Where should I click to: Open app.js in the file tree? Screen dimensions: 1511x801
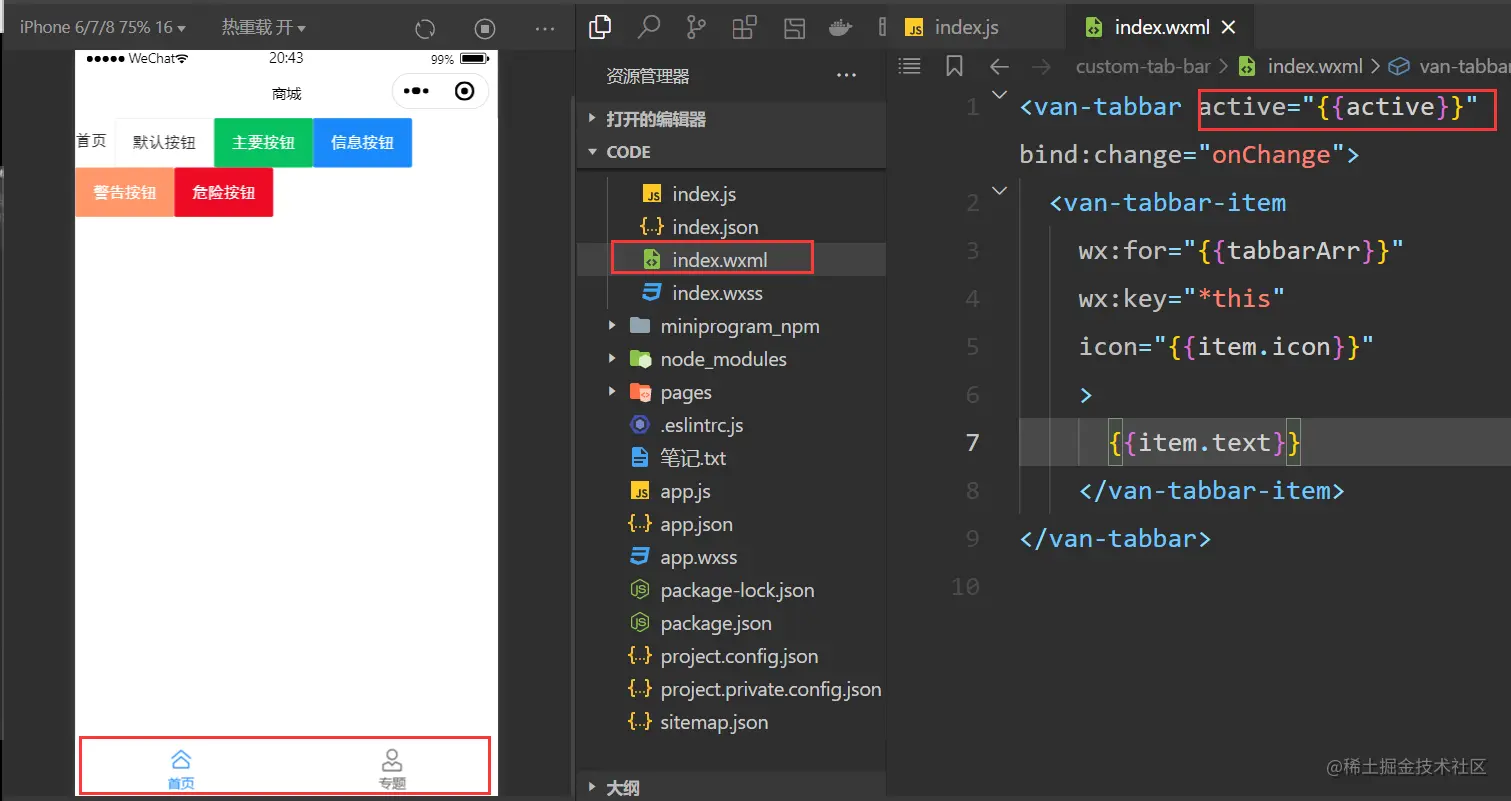tap(731, 491)
